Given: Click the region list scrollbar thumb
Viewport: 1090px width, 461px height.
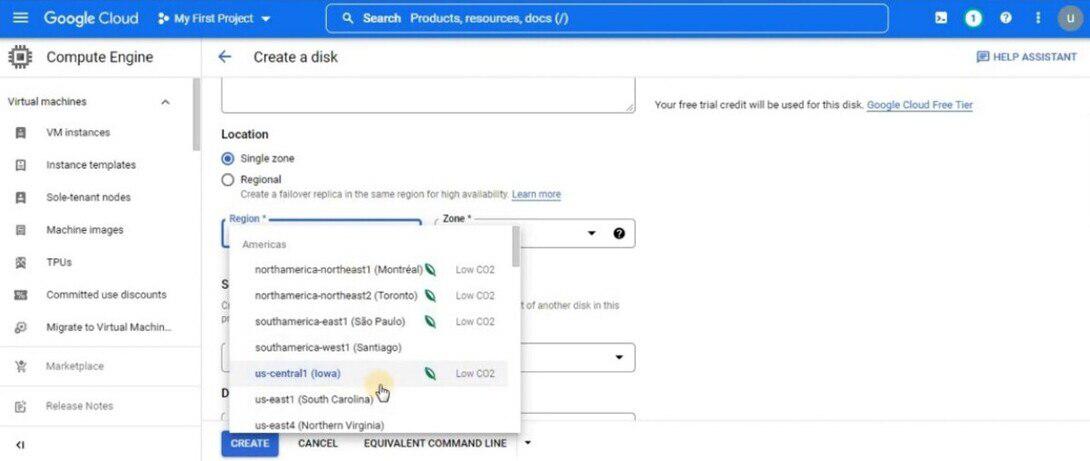Looking at the screenshot, I should tap(515, 245).
